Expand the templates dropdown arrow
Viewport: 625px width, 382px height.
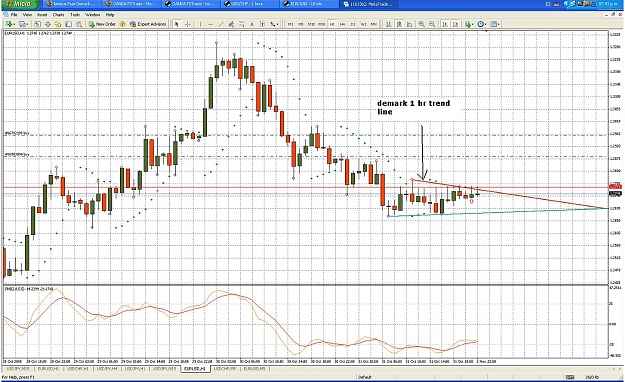[499, 24]
